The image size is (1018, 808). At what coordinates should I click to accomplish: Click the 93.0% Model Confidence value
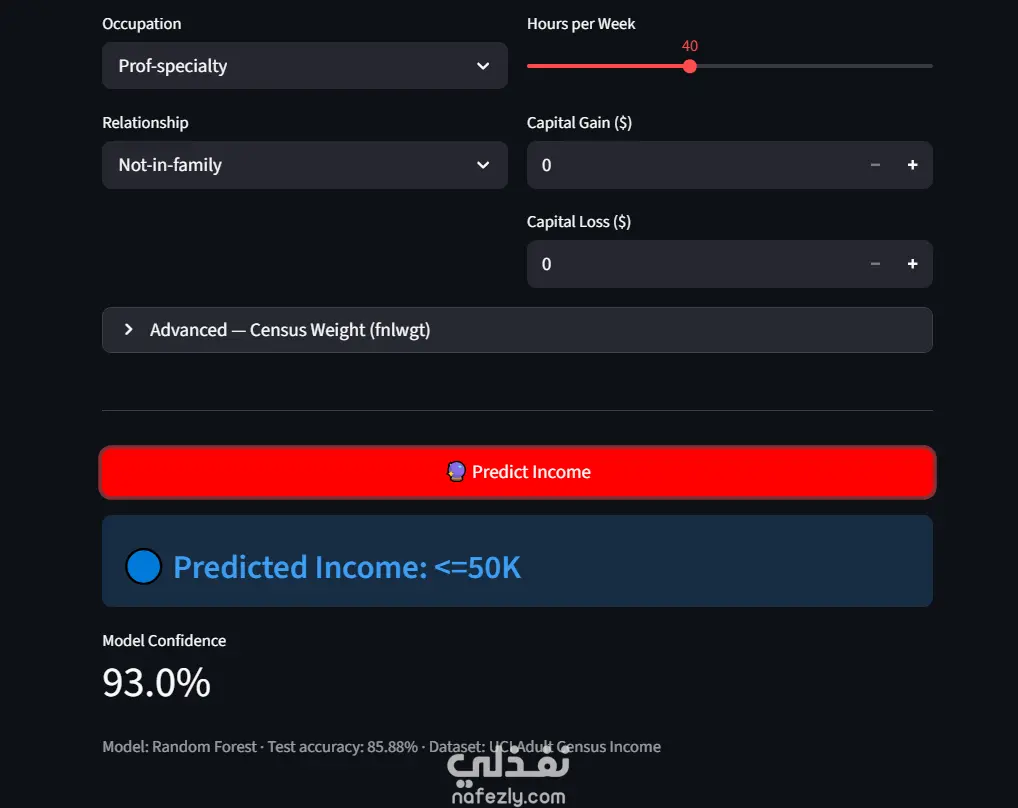click(x=156, y=683)
